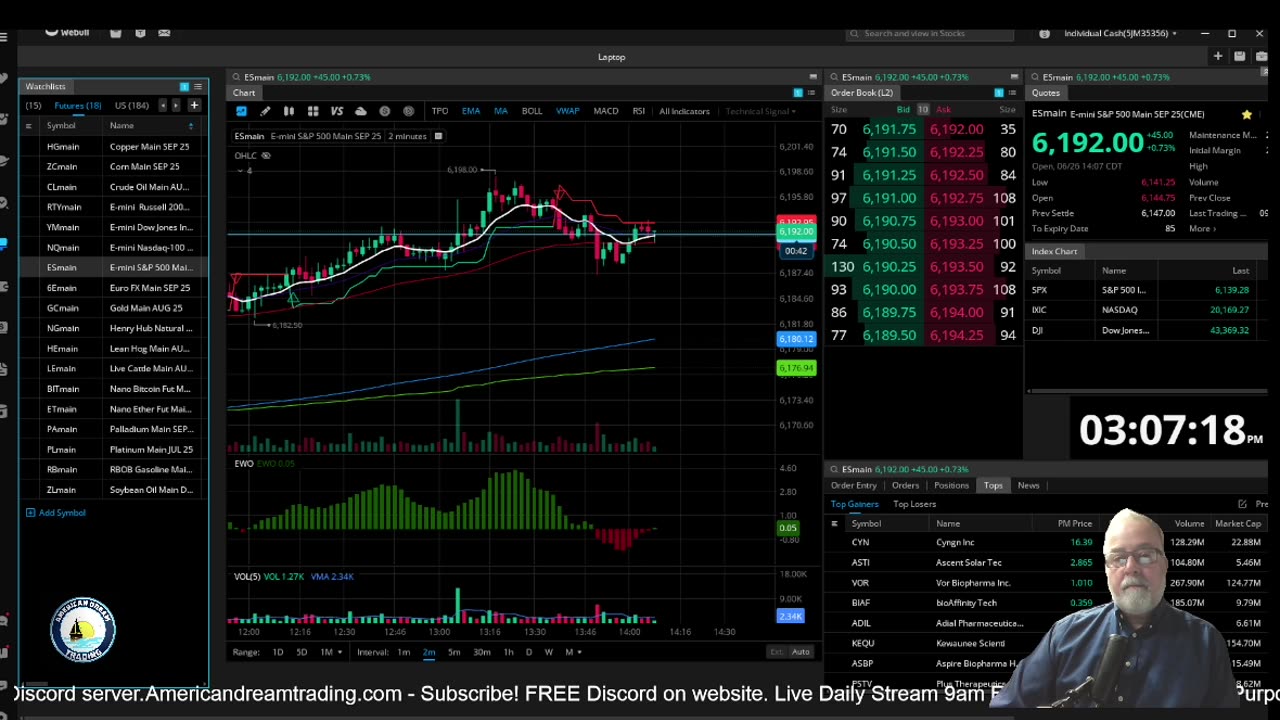Open the Individual Cash account dropdown
Screen dimensions: 1280x720
coord(1120,33)
